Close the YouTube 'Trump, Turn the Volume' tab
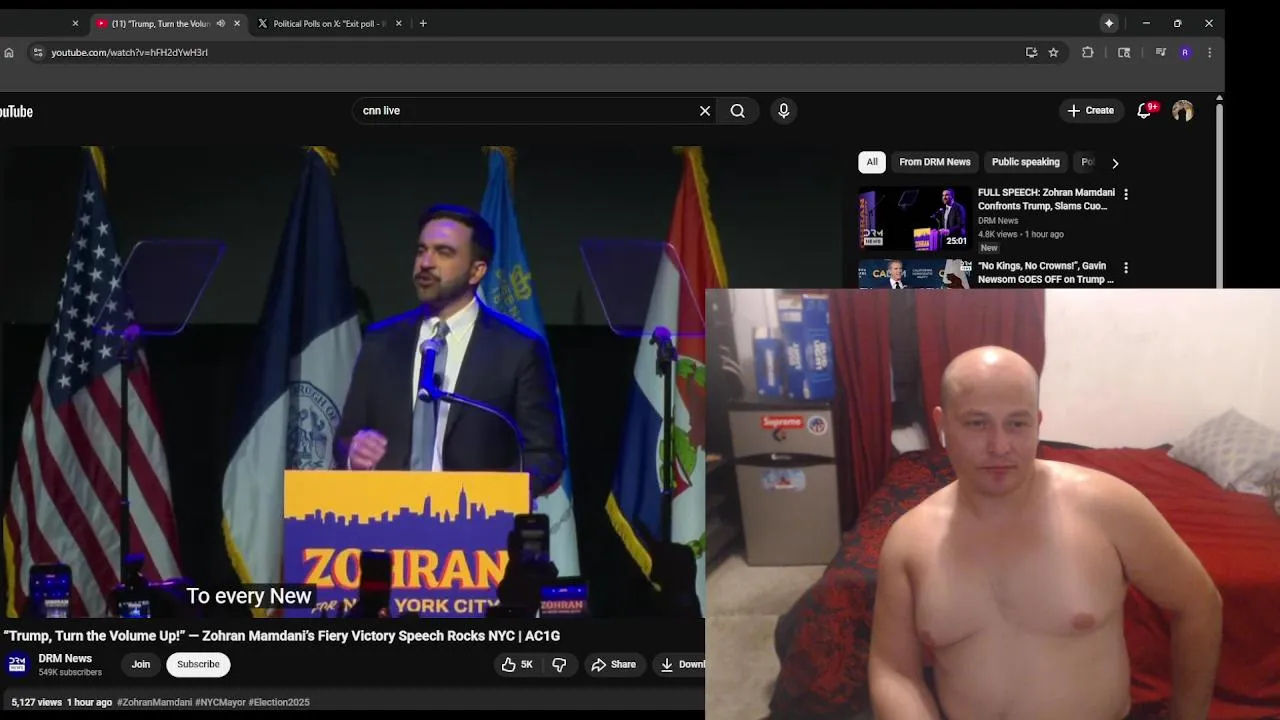The image size is (1280, 720). click(x=237, y=23)
